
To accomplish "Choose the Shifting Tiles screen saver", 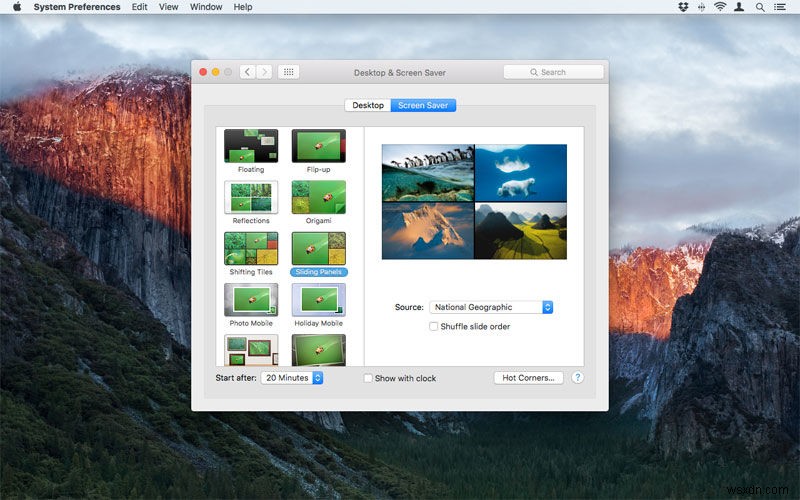I will (x=251, y=248).
